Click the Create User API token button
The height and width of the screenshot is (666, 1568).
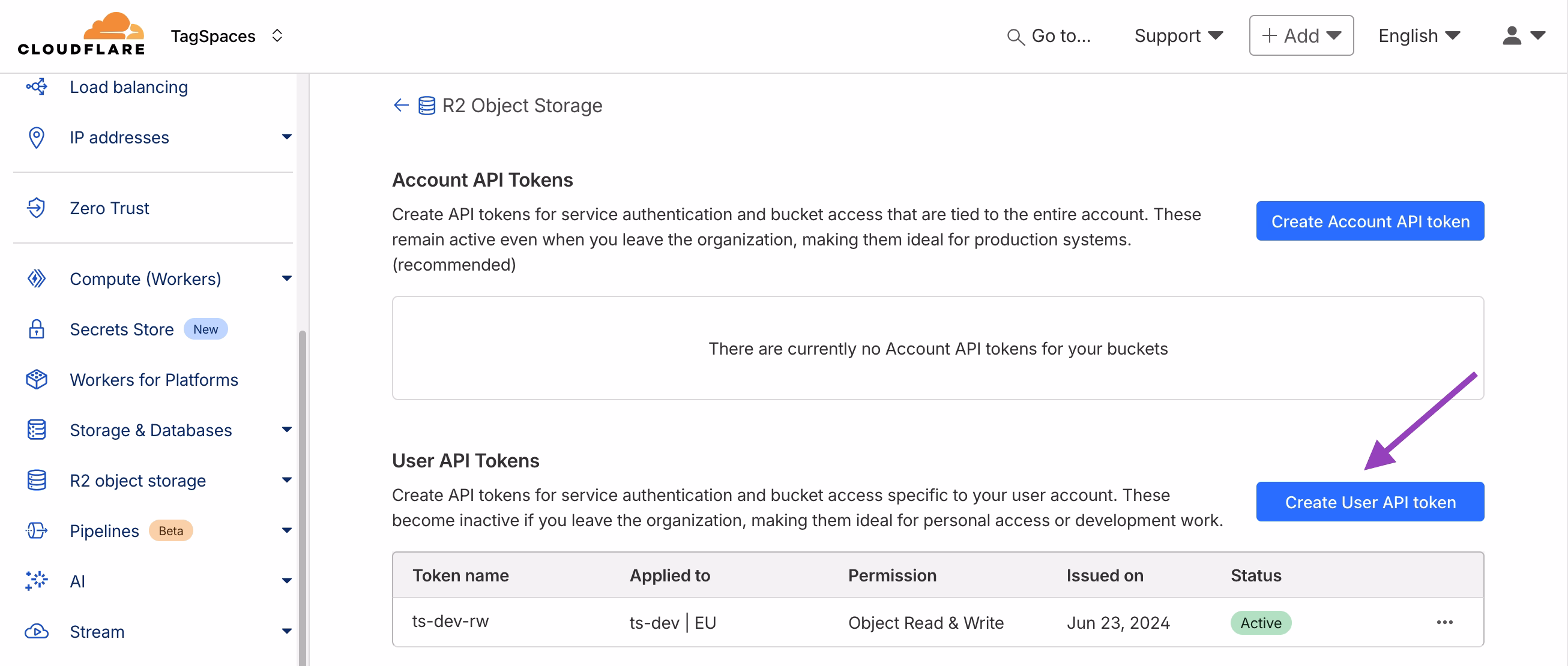[x=1369, y=502]
